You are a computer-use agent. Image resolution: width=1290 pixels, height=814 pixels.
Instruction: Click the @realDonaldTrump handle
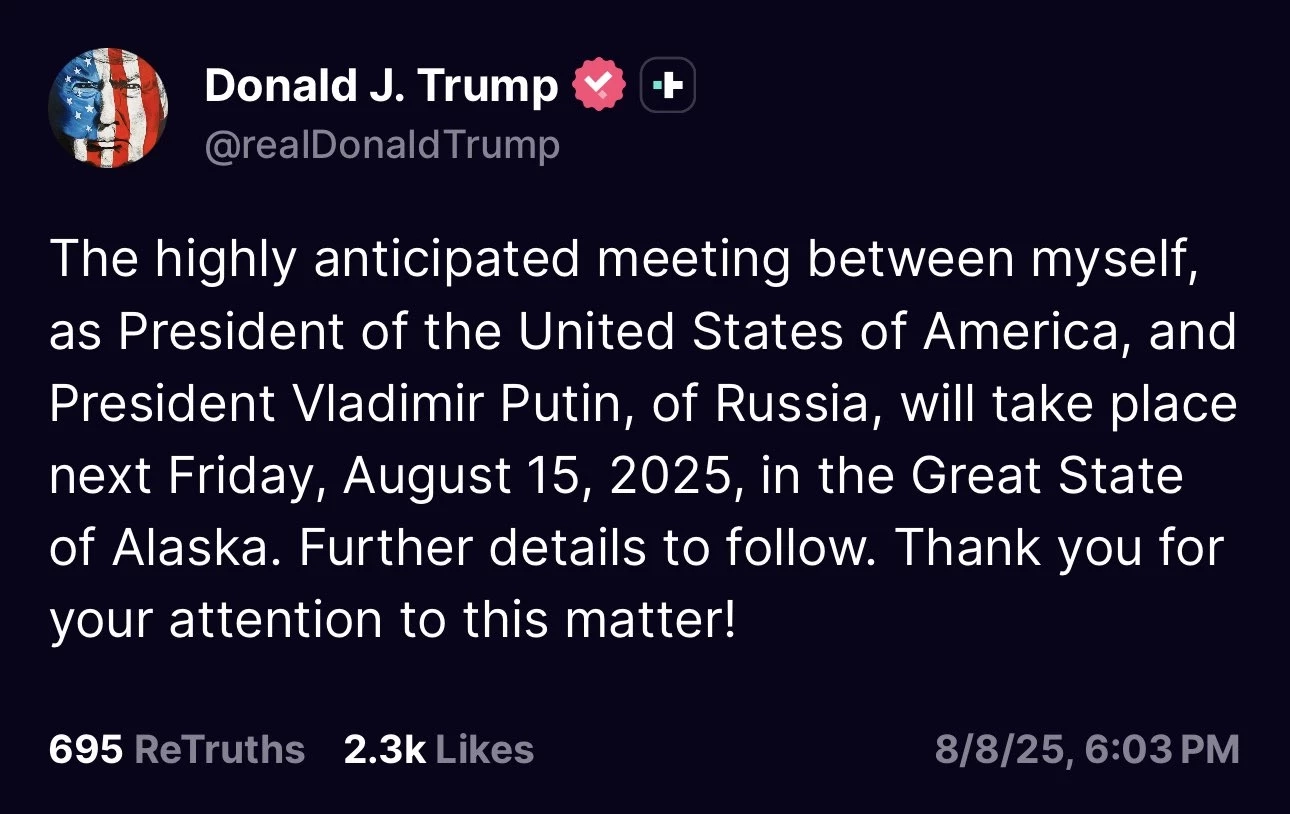[x=382, y=146]
